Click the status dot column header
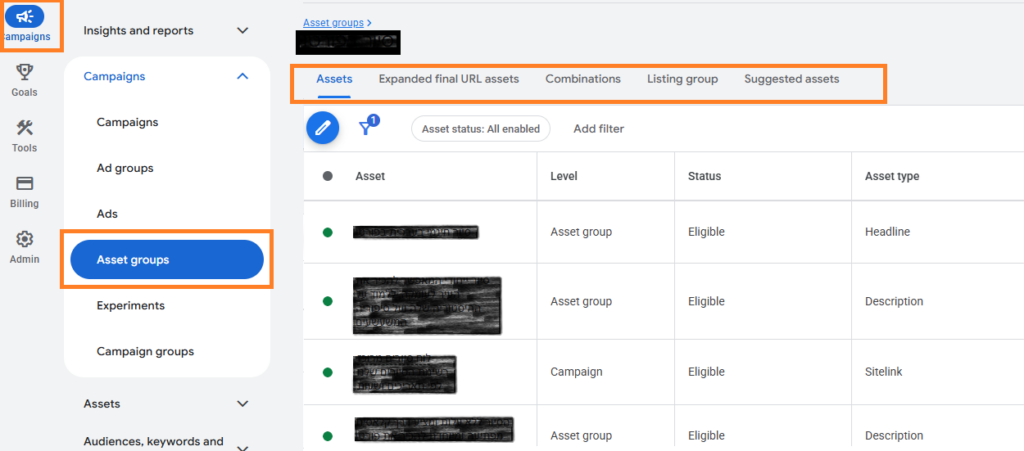This screenshot has height=451, width=1024. pos(327,176)
